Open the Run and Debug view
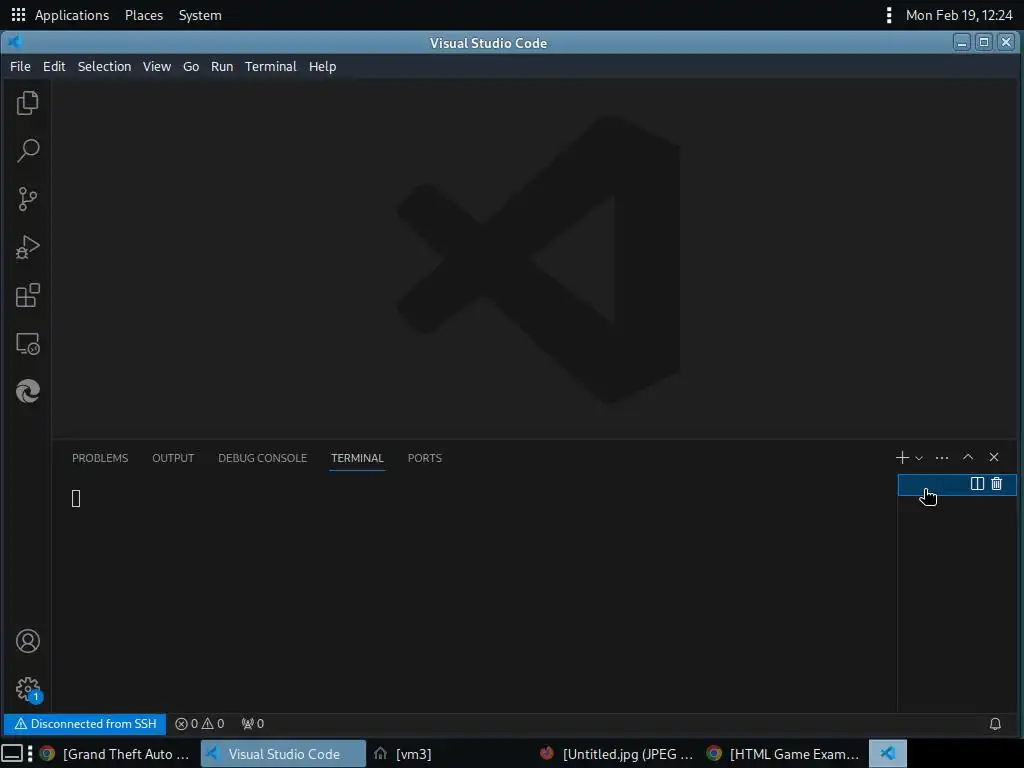Viewport: 1024px width, 768px height. tap(27, 247)
